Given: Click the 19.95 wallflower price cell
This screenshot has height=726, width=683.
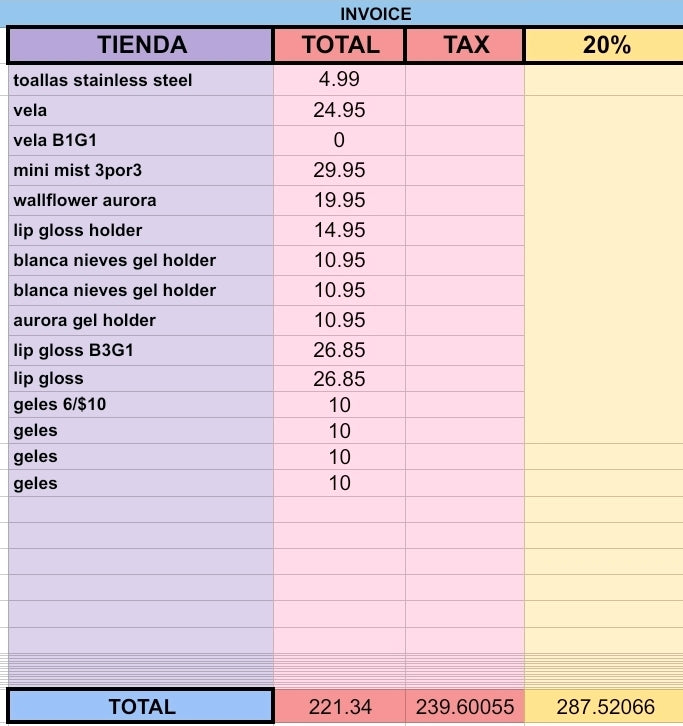Looking at the screenshot, I should pyautogui.click(x=339, y=200).
